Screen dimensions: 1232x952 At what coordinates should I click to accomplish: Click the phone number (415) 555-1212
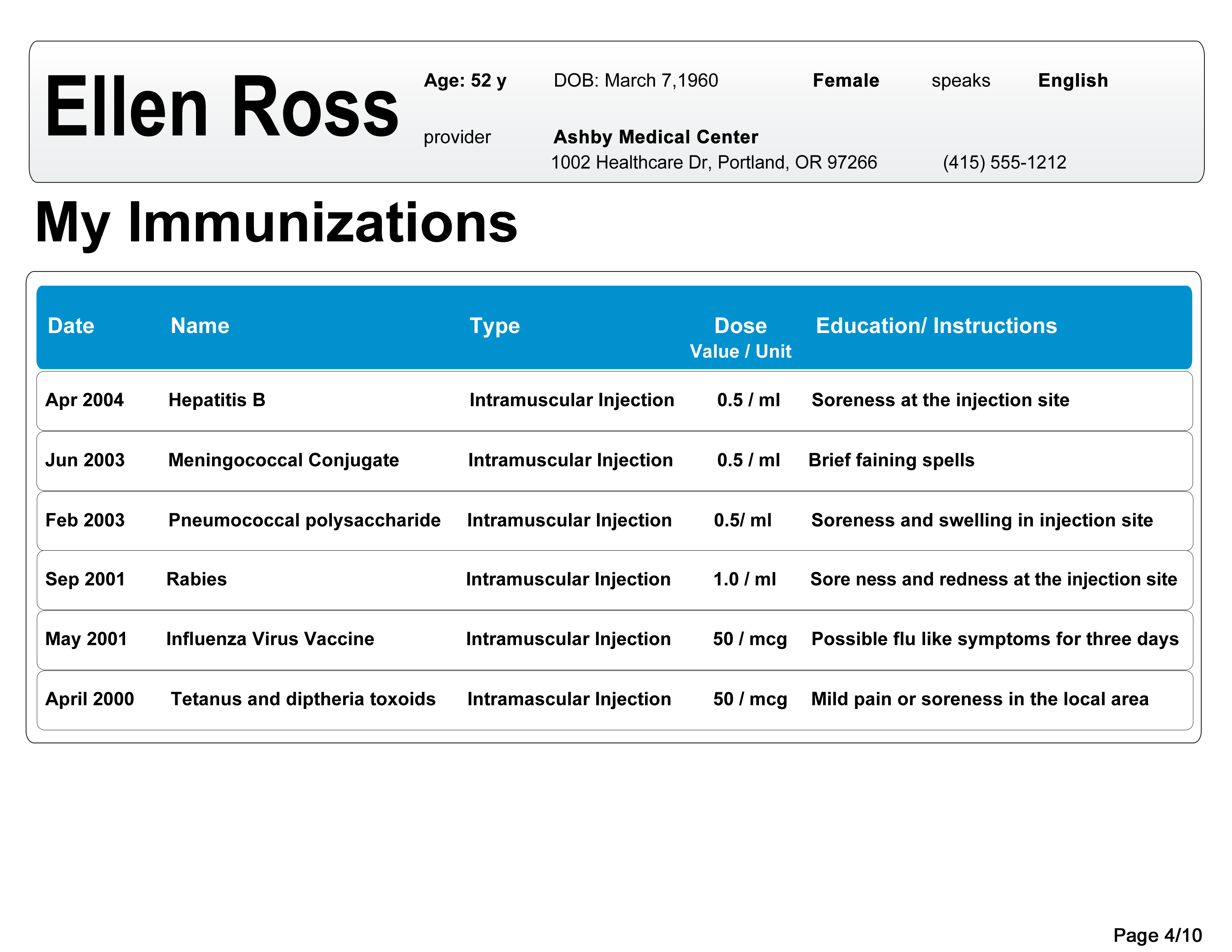coord(1004,162)
